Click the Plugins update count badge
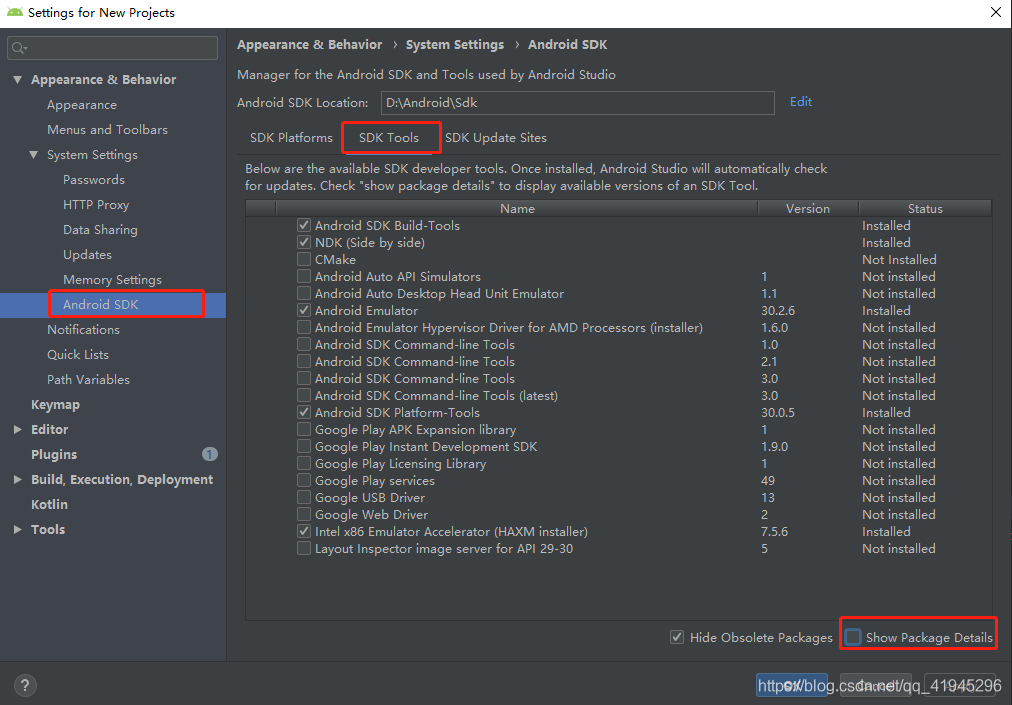Screen dimensions: 1012x705 pyautogui.click(x=210, y=454)
